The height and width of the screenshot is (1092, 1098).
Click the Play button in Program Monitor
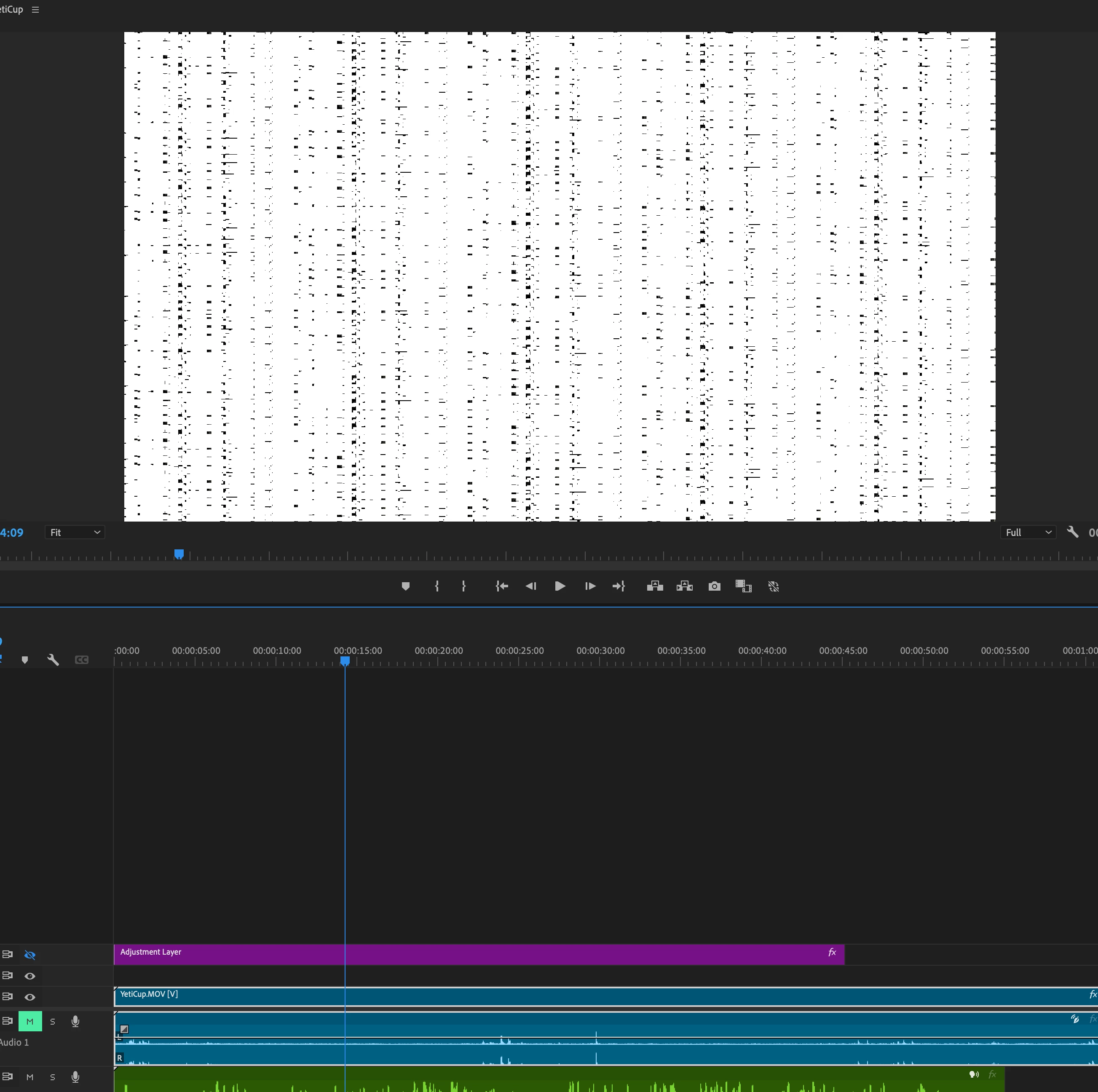[x=559, y=586]
